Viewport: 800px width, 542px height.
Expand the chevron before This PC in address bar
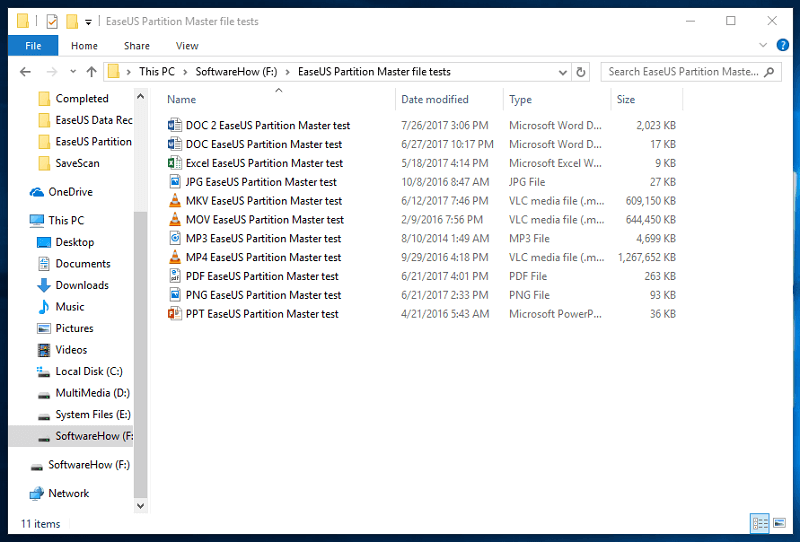pyautogui.click(x=129, y=72)
